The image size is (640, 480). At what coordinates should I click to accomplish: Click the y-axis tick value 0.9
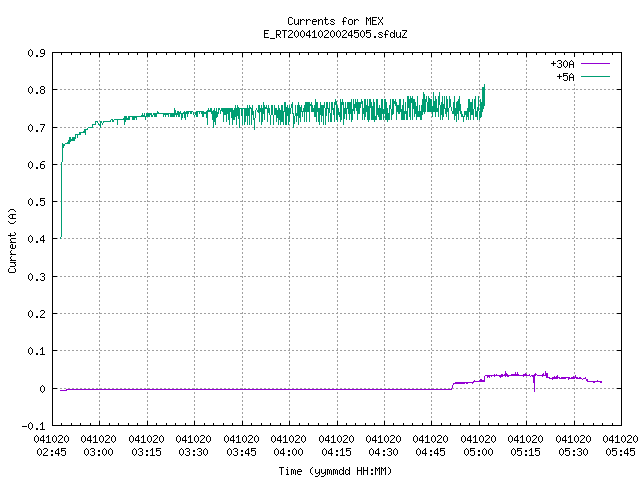[x=37, y=53]
